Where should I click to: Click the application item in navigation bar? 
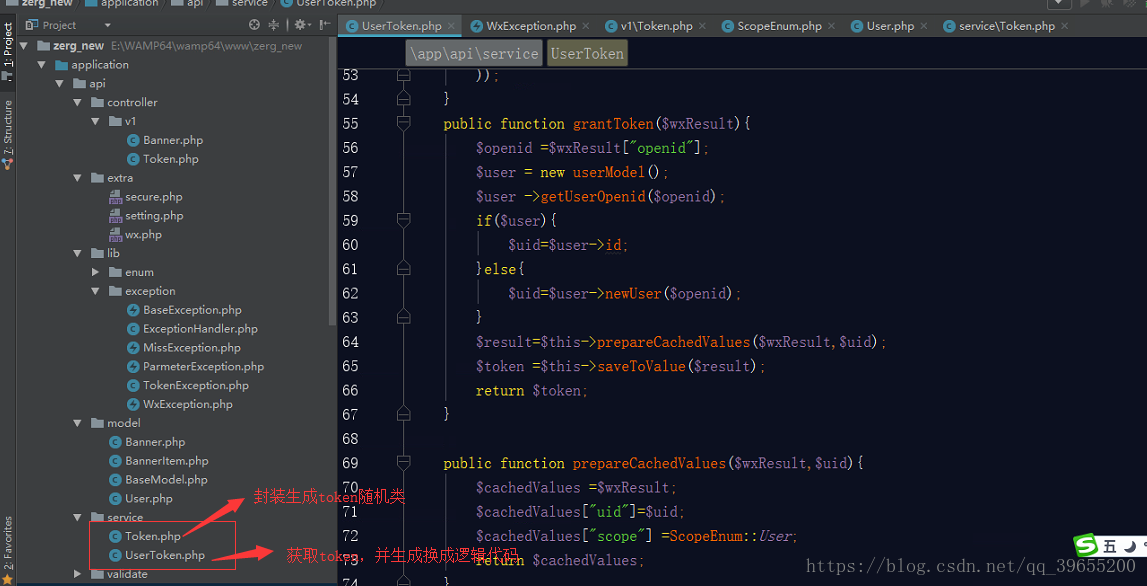(121, 3)
